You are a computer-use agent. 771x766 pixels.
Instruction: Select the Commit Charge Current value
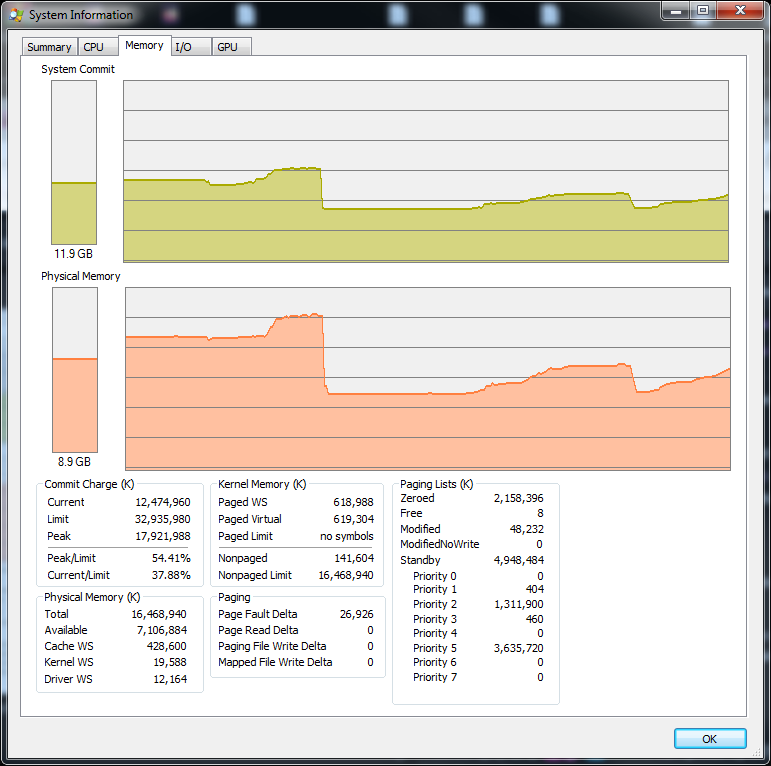point(163,502)
